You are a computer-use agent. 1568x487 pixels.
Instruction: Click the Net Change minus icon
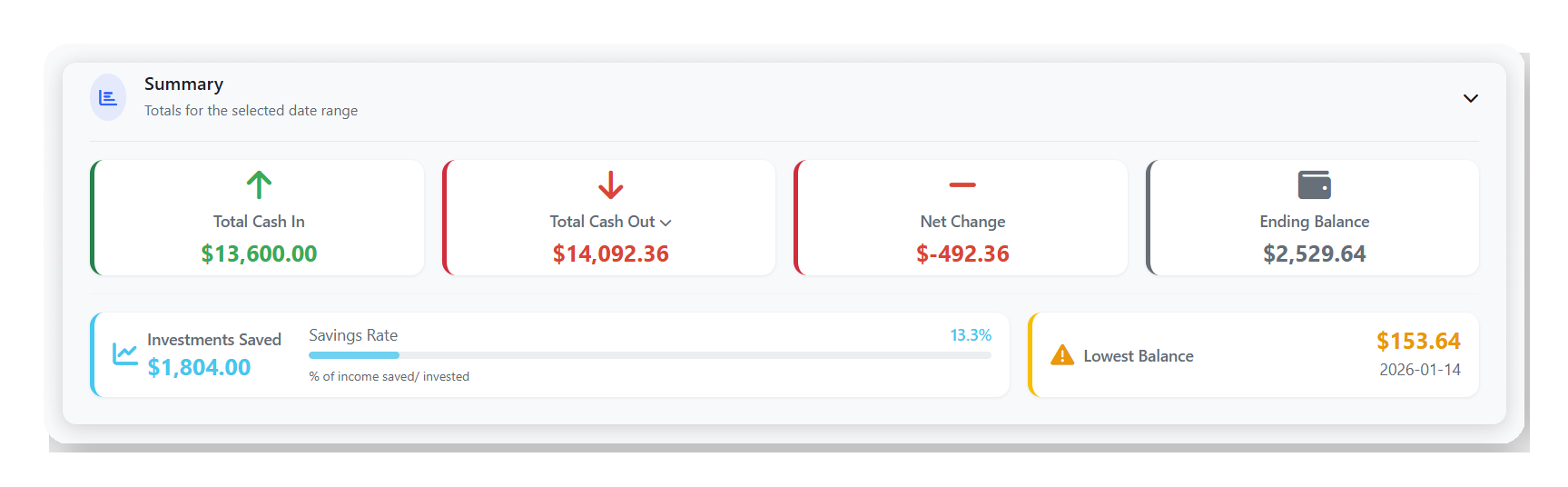(962, 185)
